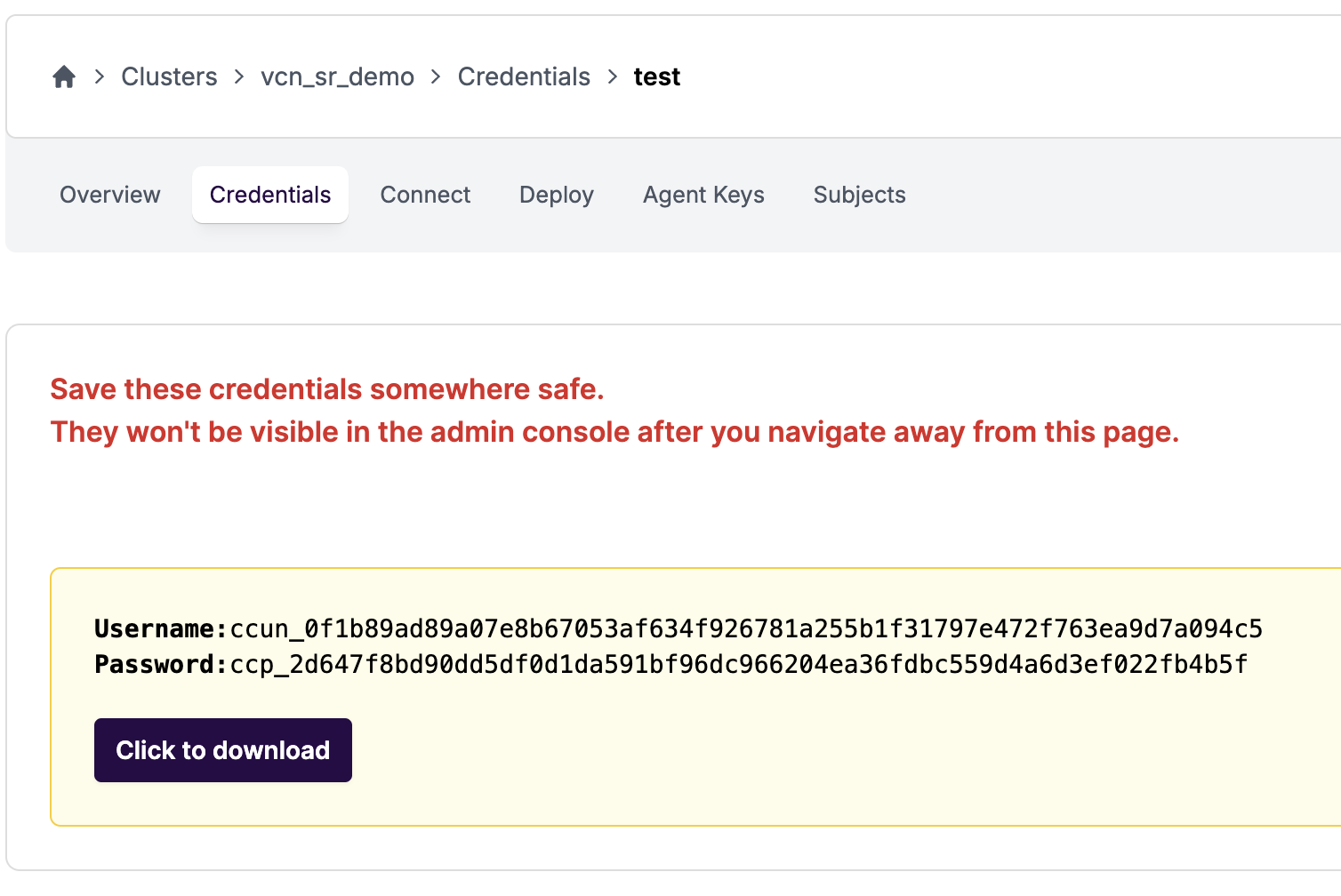Image resolution: width=1341 pixels, height=896 pixels.
Task: Open the Connect tab
Action: coord(425,195)
